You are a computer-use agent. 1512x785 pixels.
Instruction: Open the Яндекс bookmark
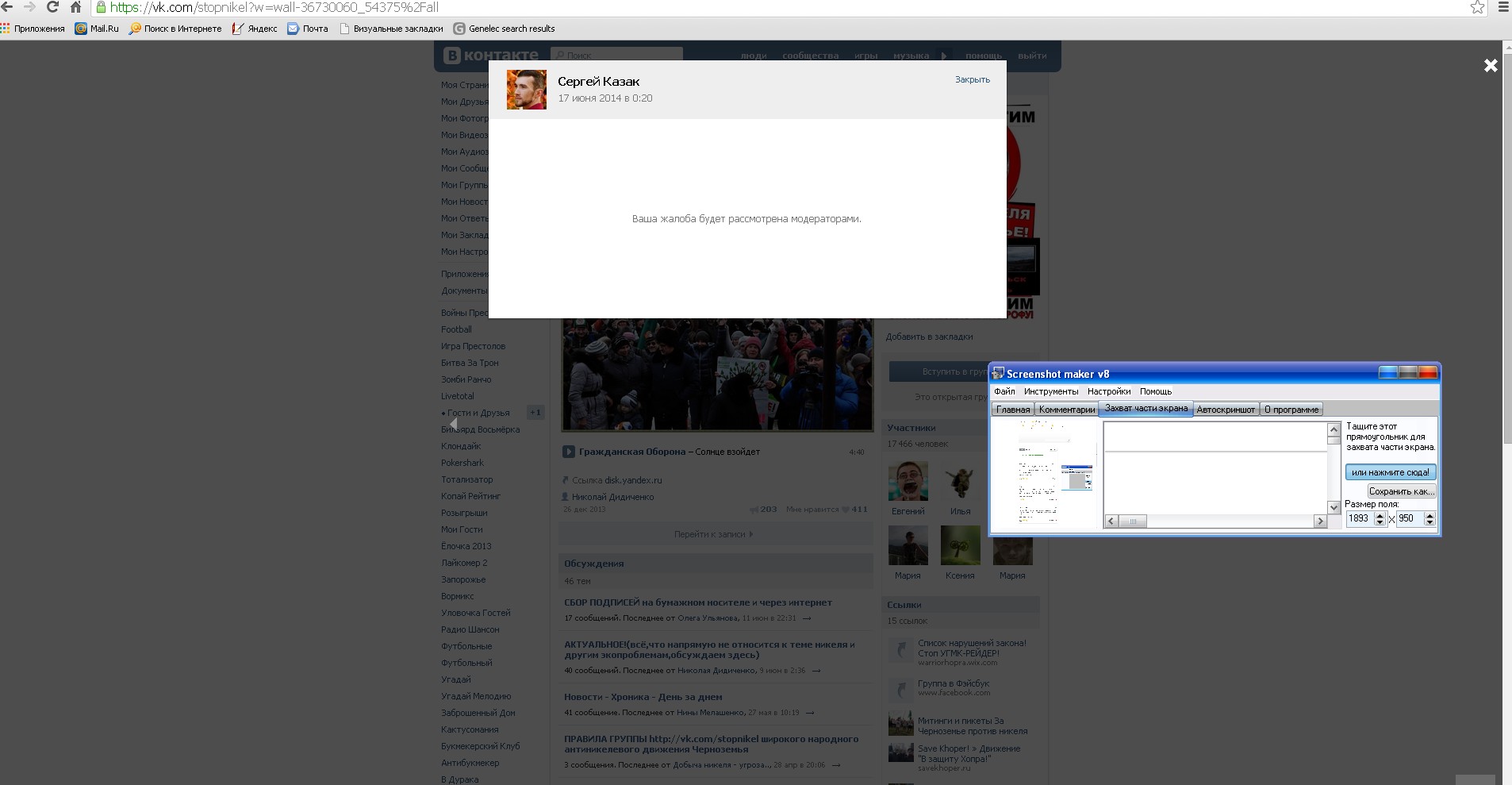click(x=255, y=29)
